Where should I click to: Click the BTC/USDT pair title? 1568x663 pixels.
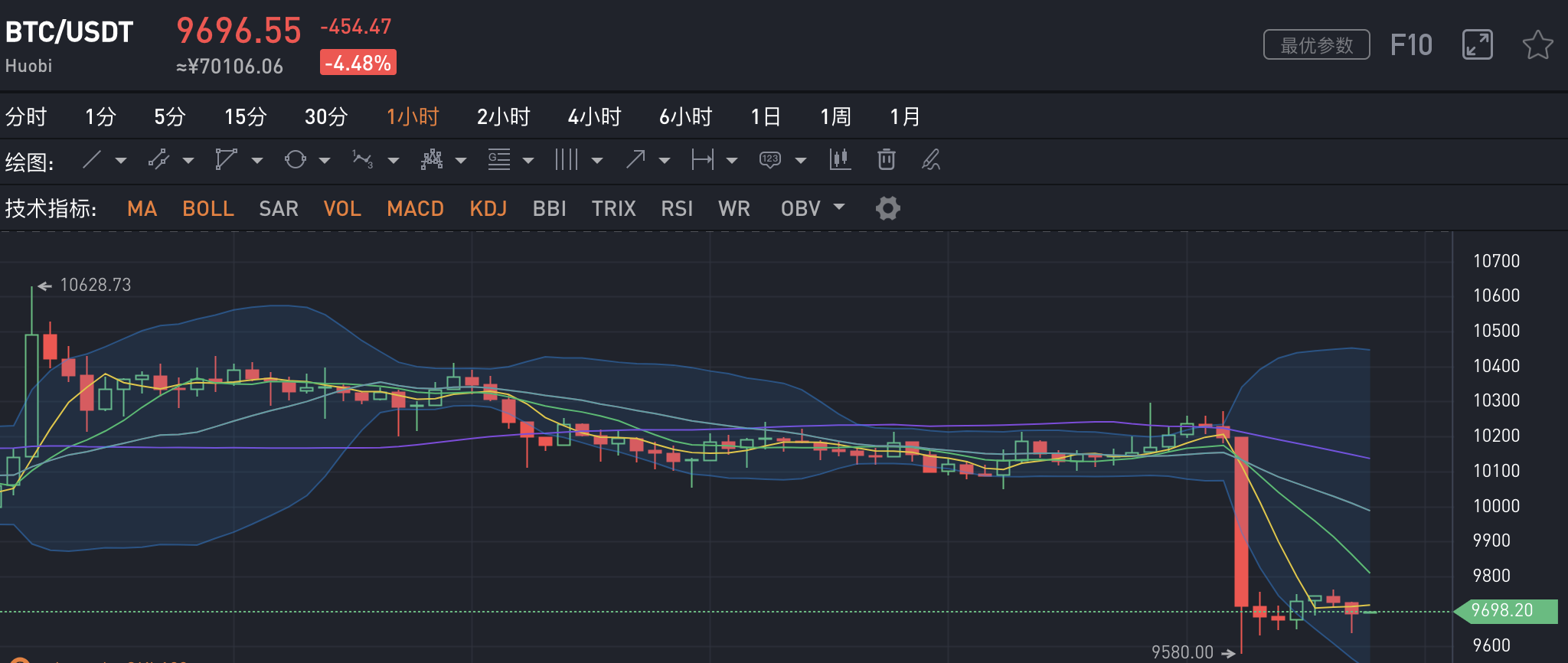69,32
